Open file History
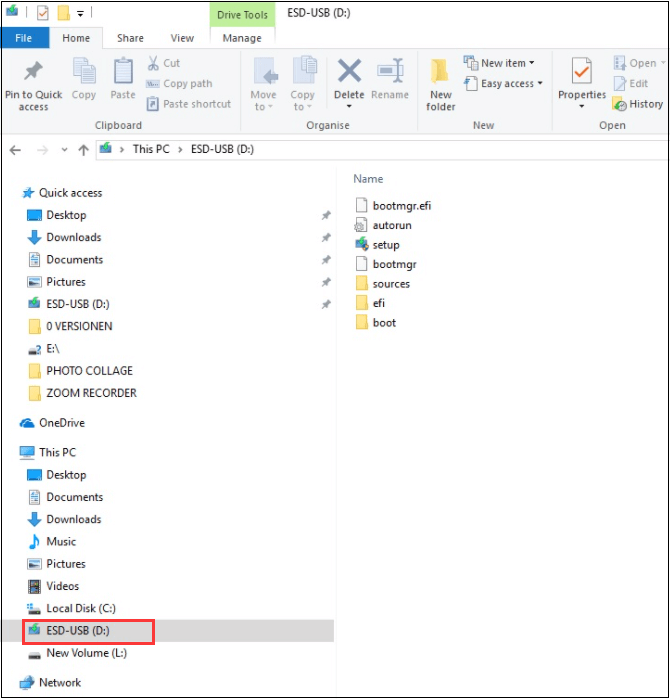This screenshot has height=699, width=670. coord(638,104)
